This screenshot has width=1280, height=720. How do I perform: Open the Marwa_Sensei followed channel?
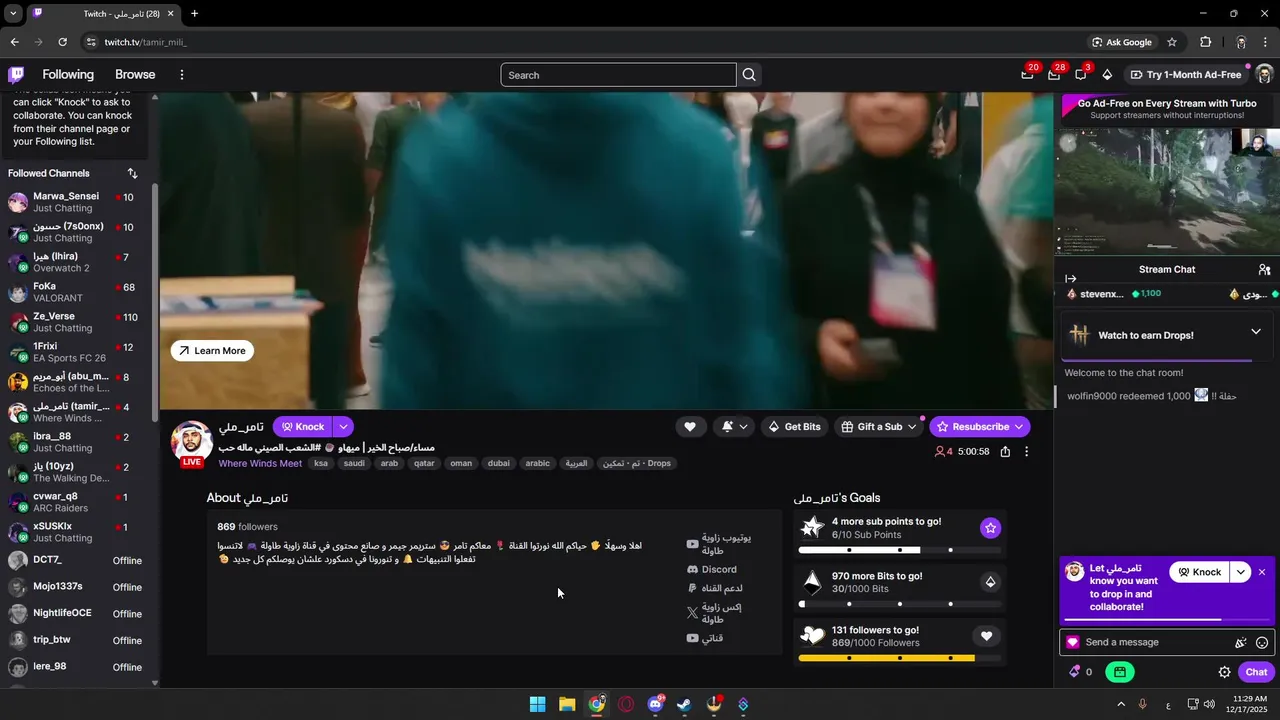click(x=76, y=203)
